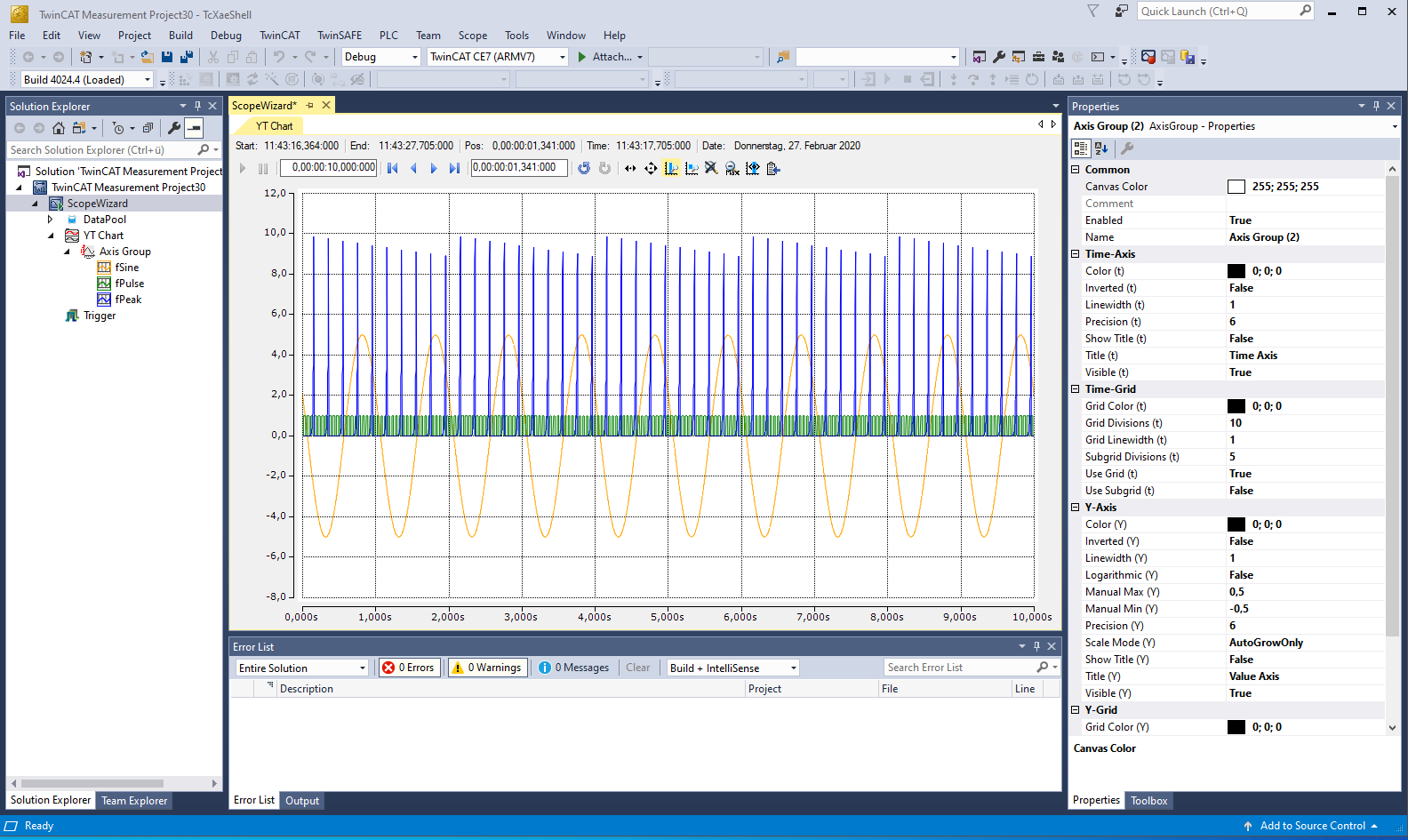Click the export chart clipboard icon

(x=773, y=168)
